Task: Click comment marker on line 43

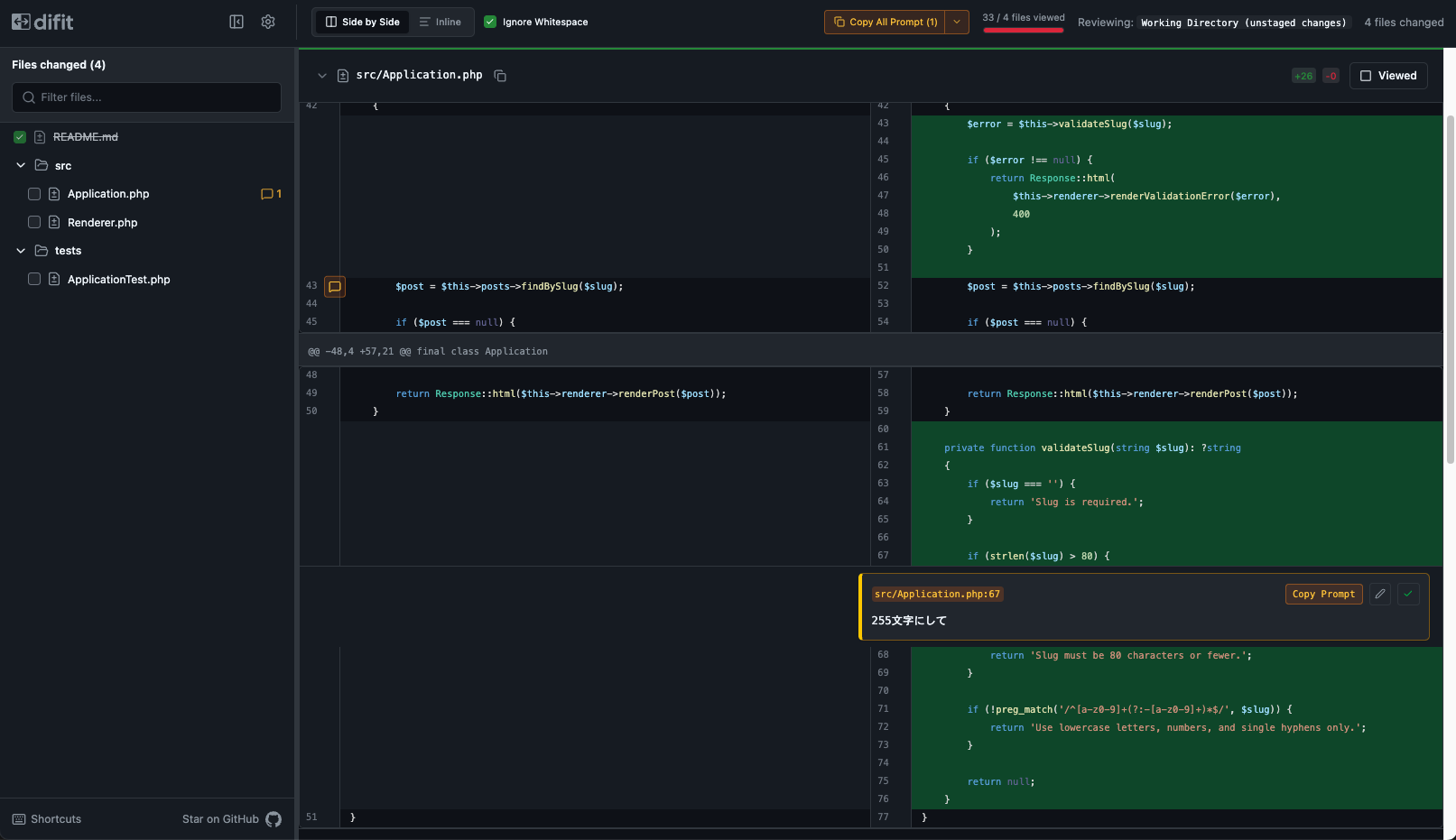Action: [x=335, y=287]
